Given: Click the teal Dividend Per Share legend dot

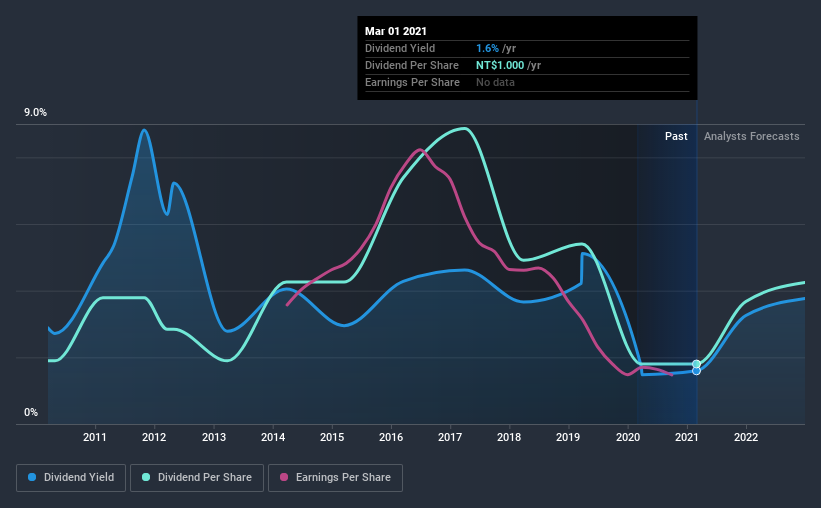Looking at the screenshot, I should [146, 477].
